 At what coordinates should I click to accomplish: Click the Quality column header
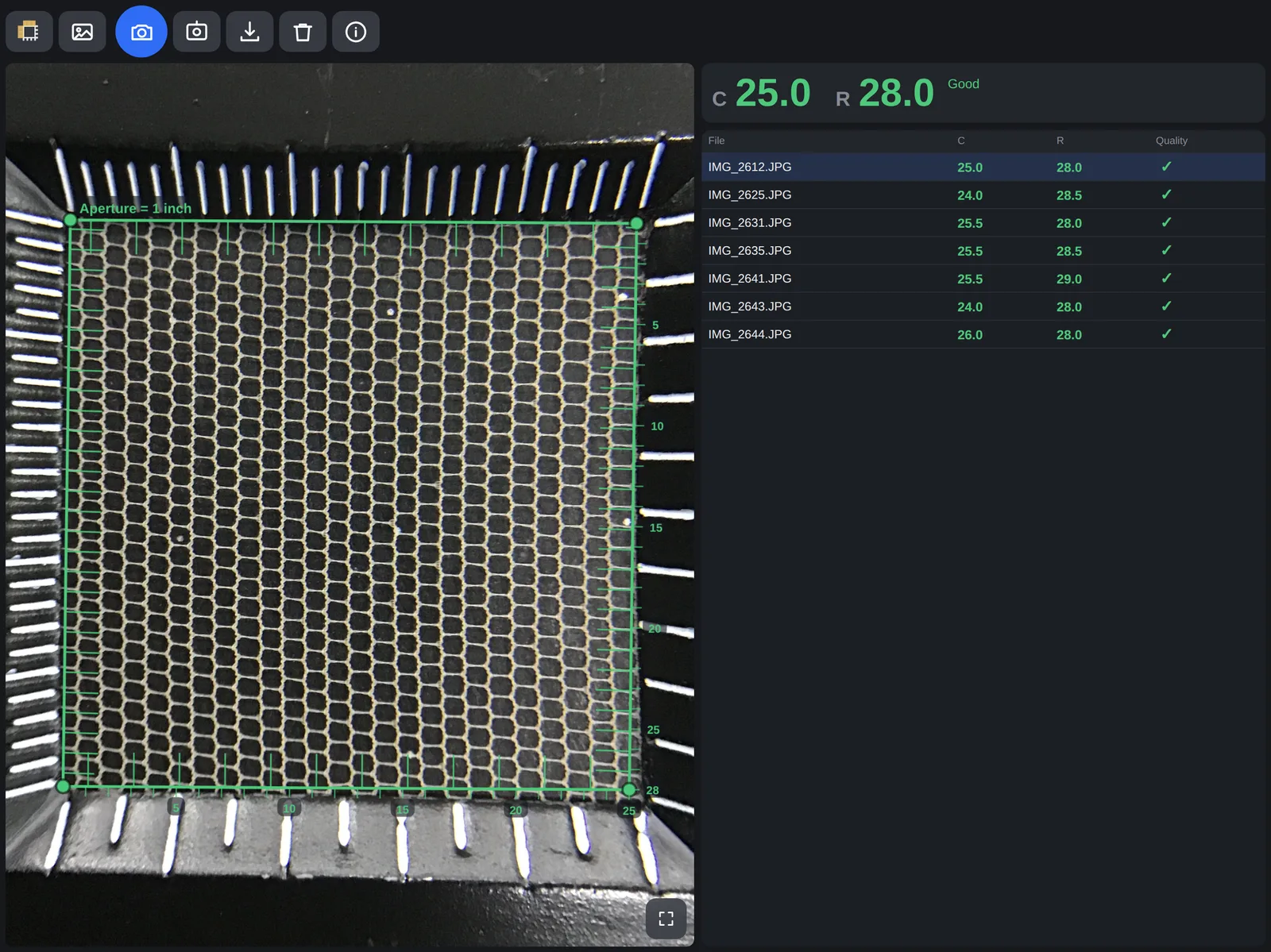1172,141
